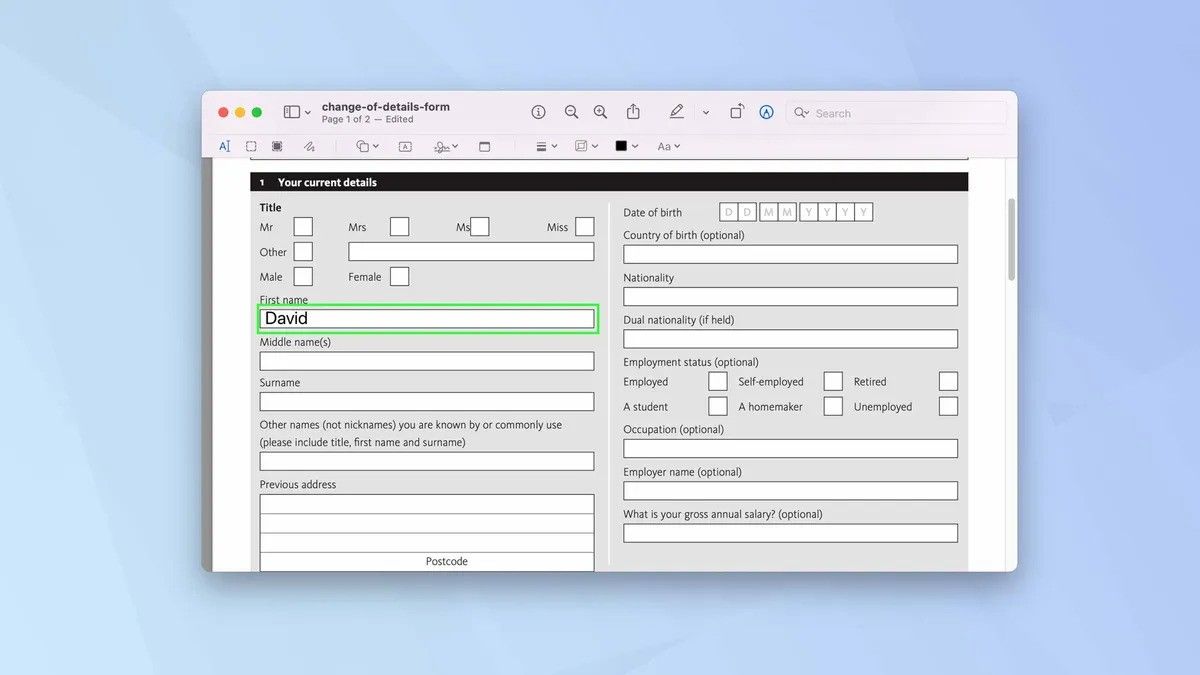This screenshot has height=675, width=1200.
Task: Tick the Female checkbox
Action: (x=399, y=277)
